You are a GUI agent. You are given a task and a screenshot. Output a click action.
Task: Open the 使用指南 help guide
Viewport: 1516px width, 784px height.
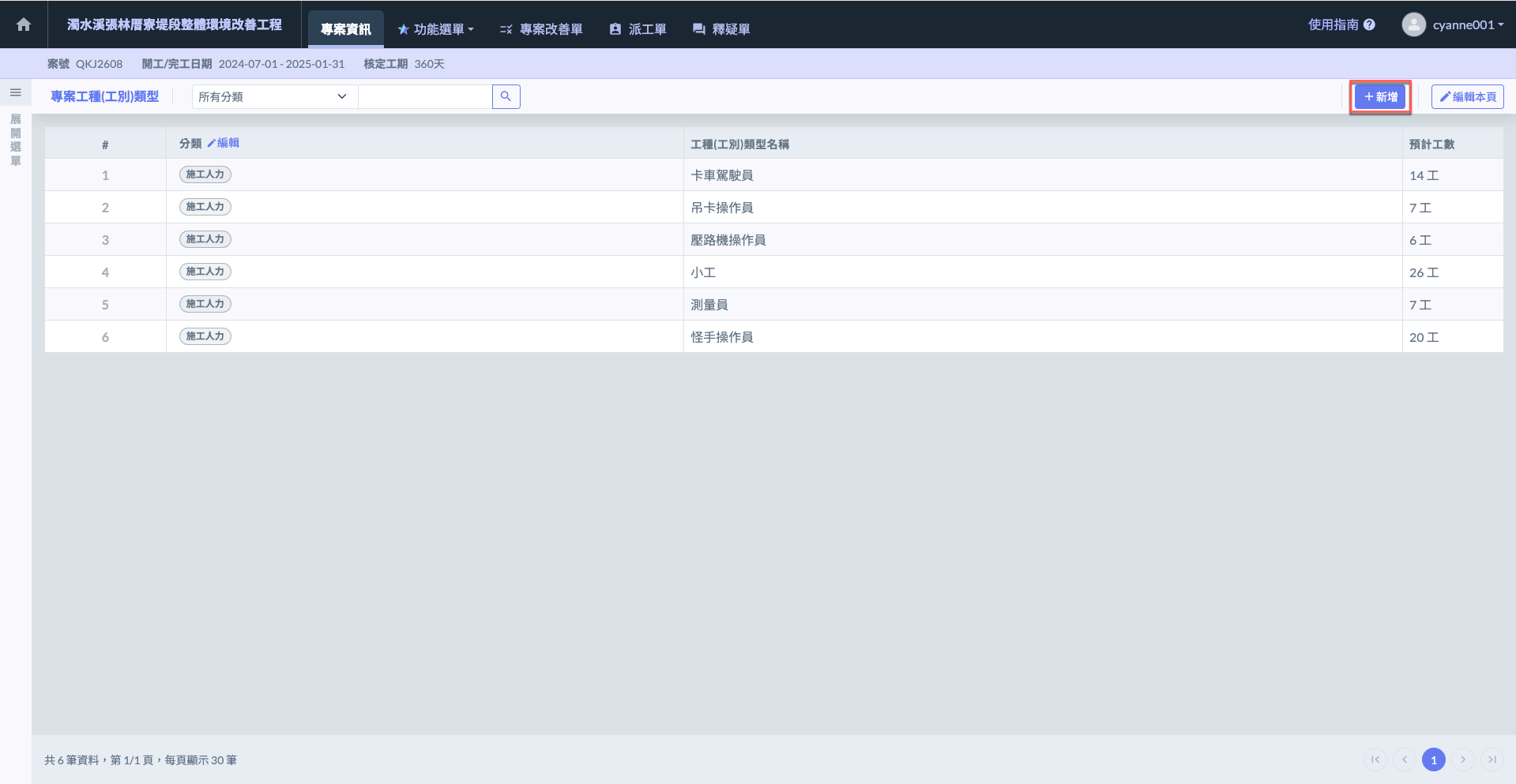click(x=1341, y=24)
